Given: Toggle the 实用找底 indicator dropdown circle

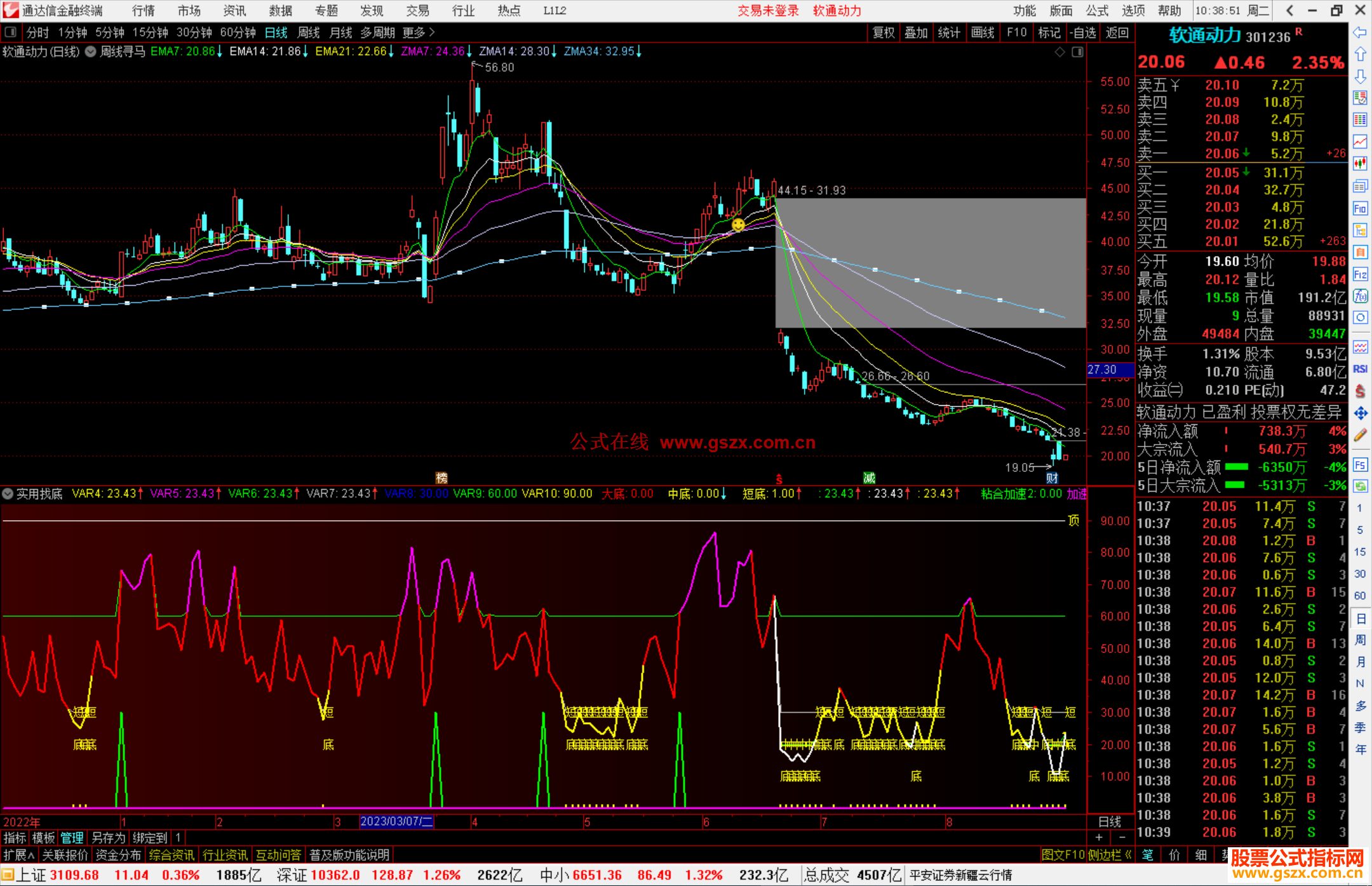Looking at the screenshot, I should coord(8,493).
